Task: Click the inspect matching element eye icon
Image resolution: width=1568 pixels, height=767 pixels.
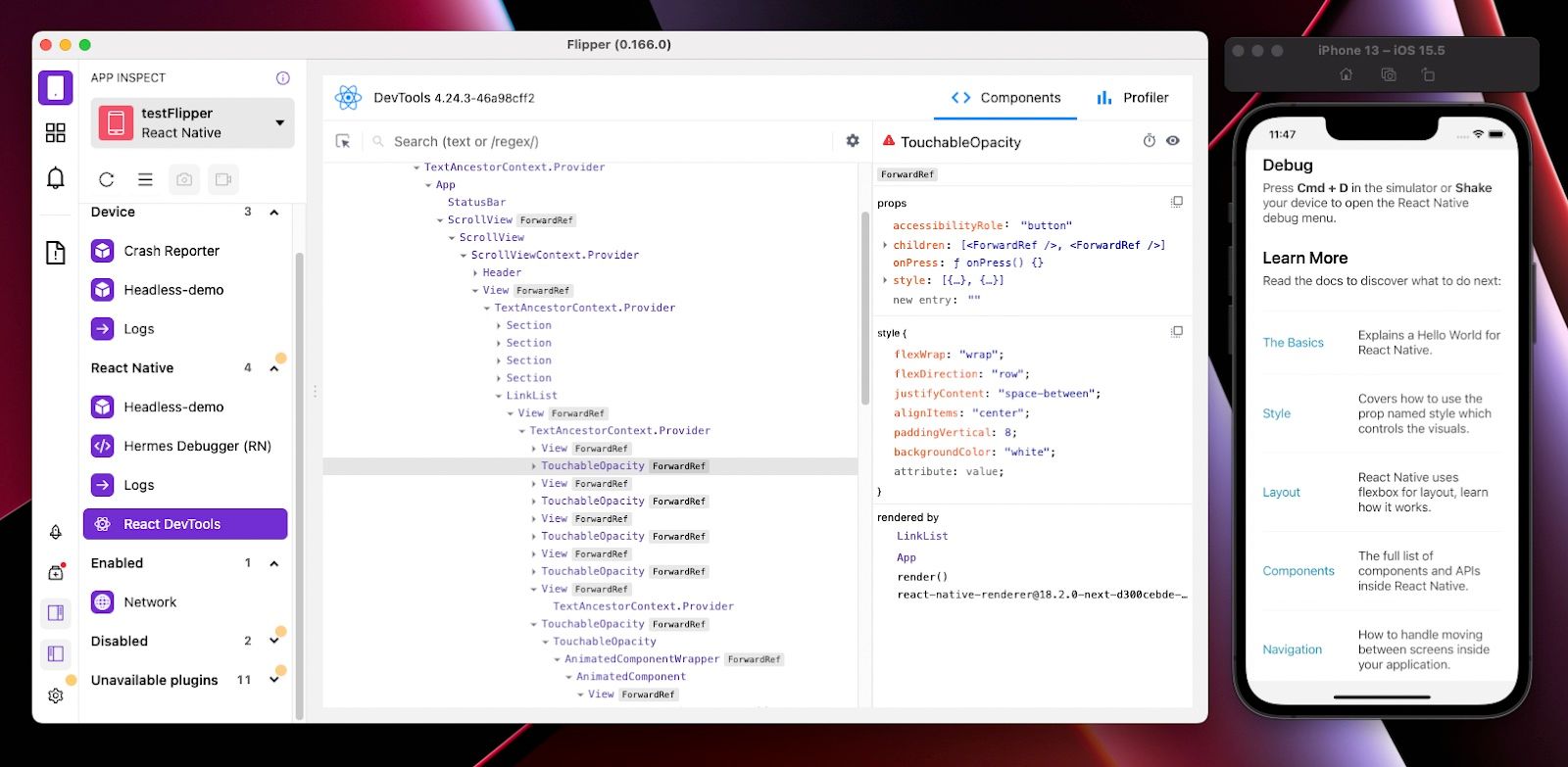Action: [x=1173, y=141]
